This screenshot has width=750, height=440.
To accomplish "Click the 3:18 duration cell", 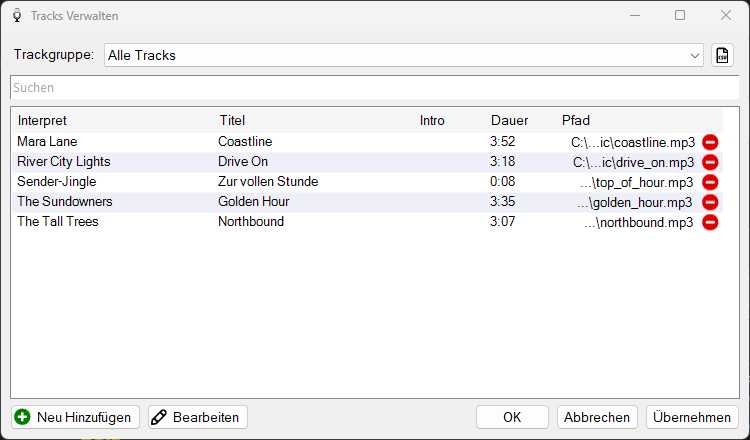I will click(502, 162).
